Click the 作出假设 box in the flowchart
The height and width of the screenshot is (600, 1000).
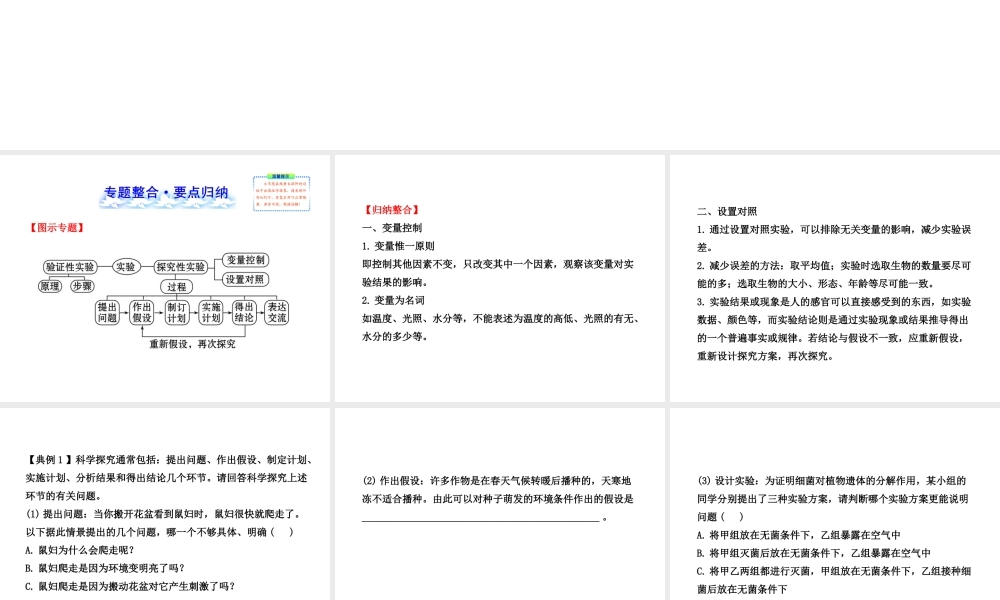pos(142,312)
